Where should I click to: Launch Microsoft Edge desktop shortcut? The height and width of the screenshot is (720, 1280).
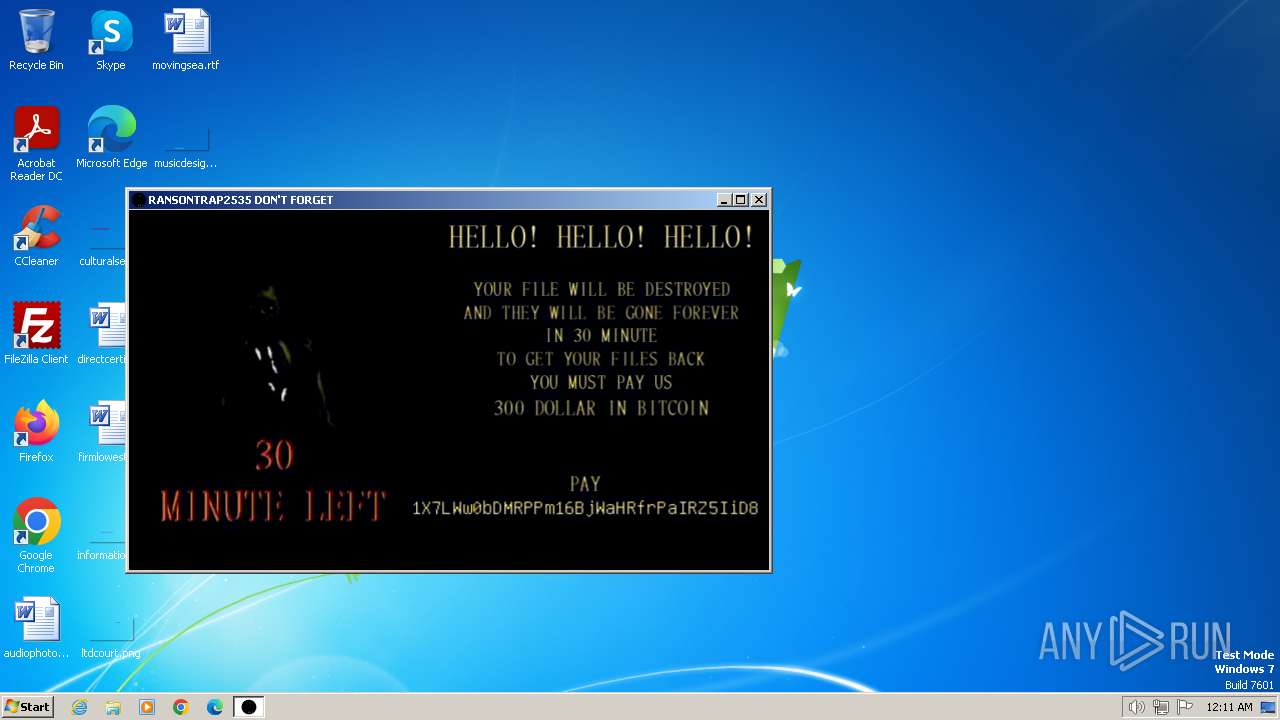pos(111,138)
